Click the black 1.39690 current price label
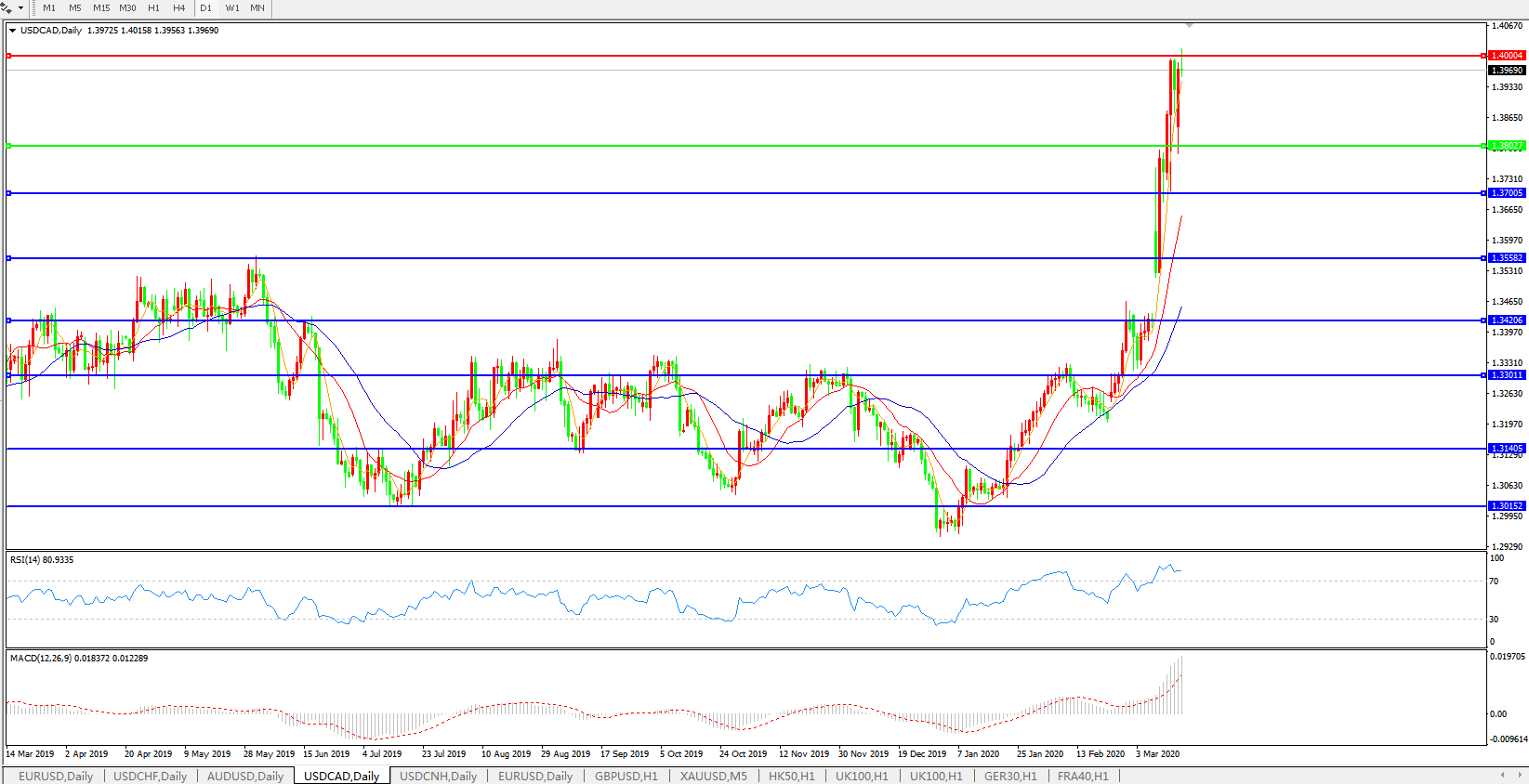 point(1507,71)
